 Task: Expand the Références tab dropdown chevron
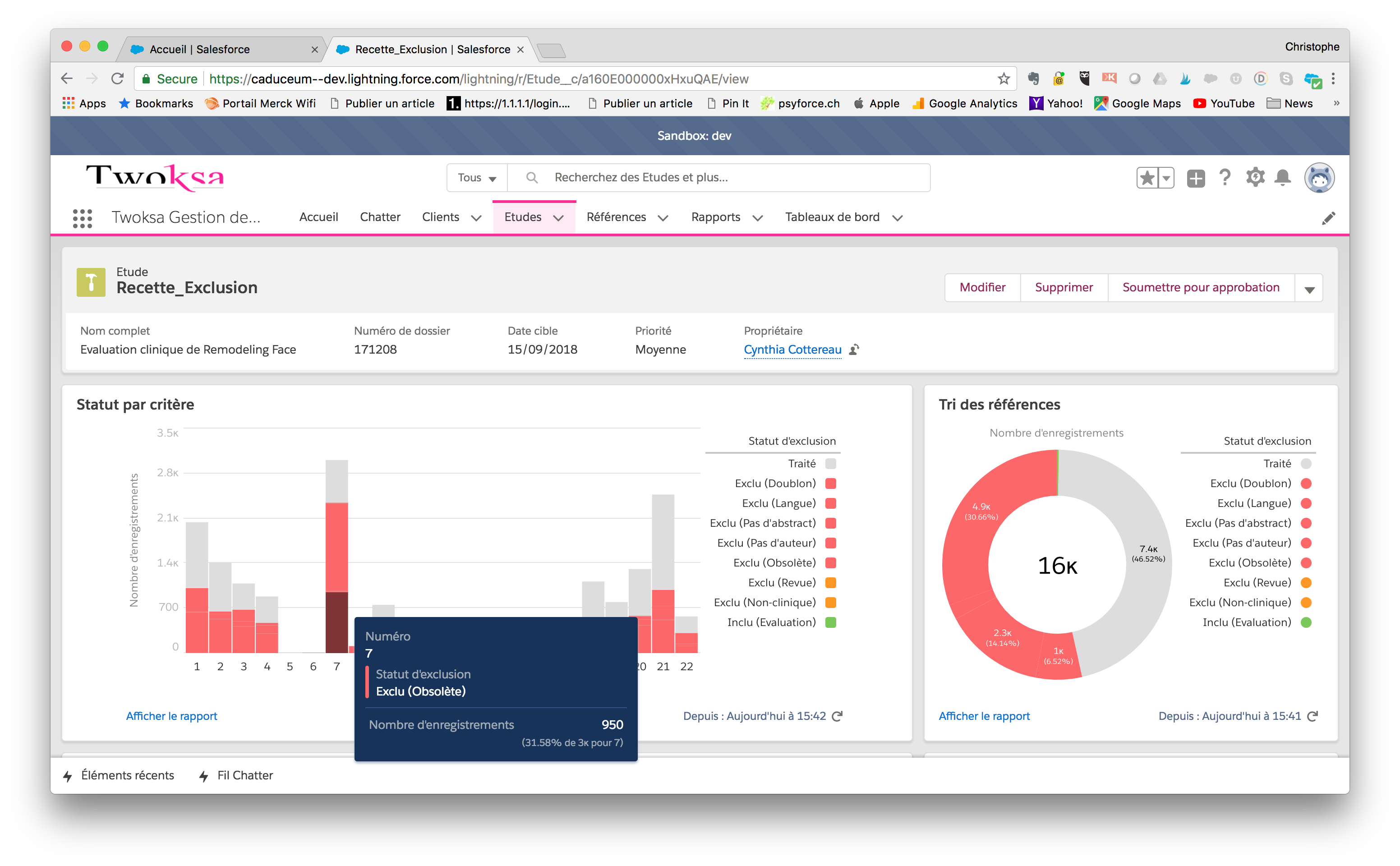click(663, 218)
